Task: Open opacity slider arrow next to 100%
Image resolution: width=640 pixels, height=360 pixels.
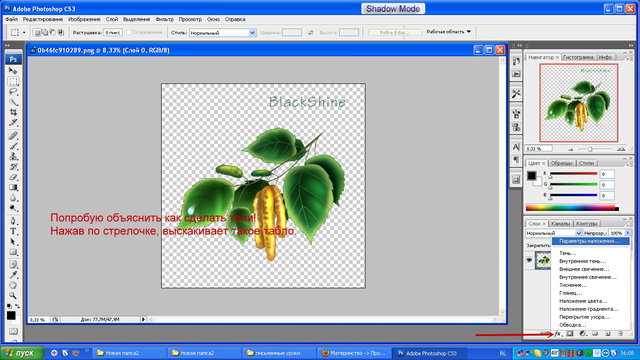Action: pos(628,233)
